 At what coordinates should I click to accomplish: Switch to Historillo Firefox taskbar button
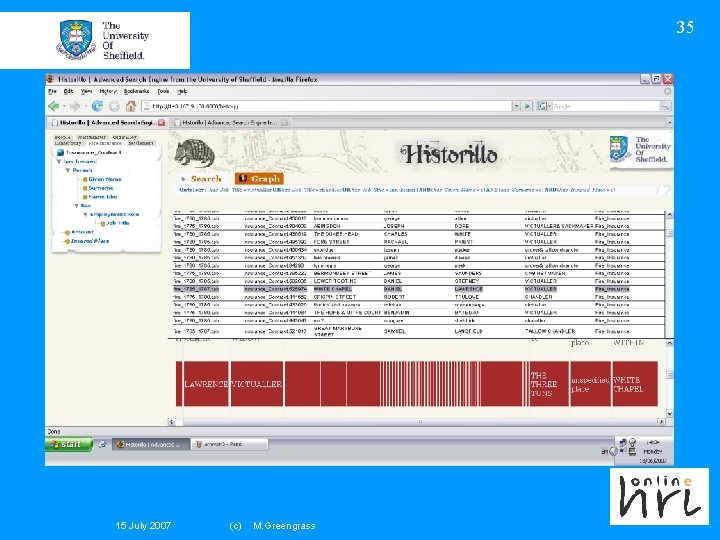(x=151, y=444)
